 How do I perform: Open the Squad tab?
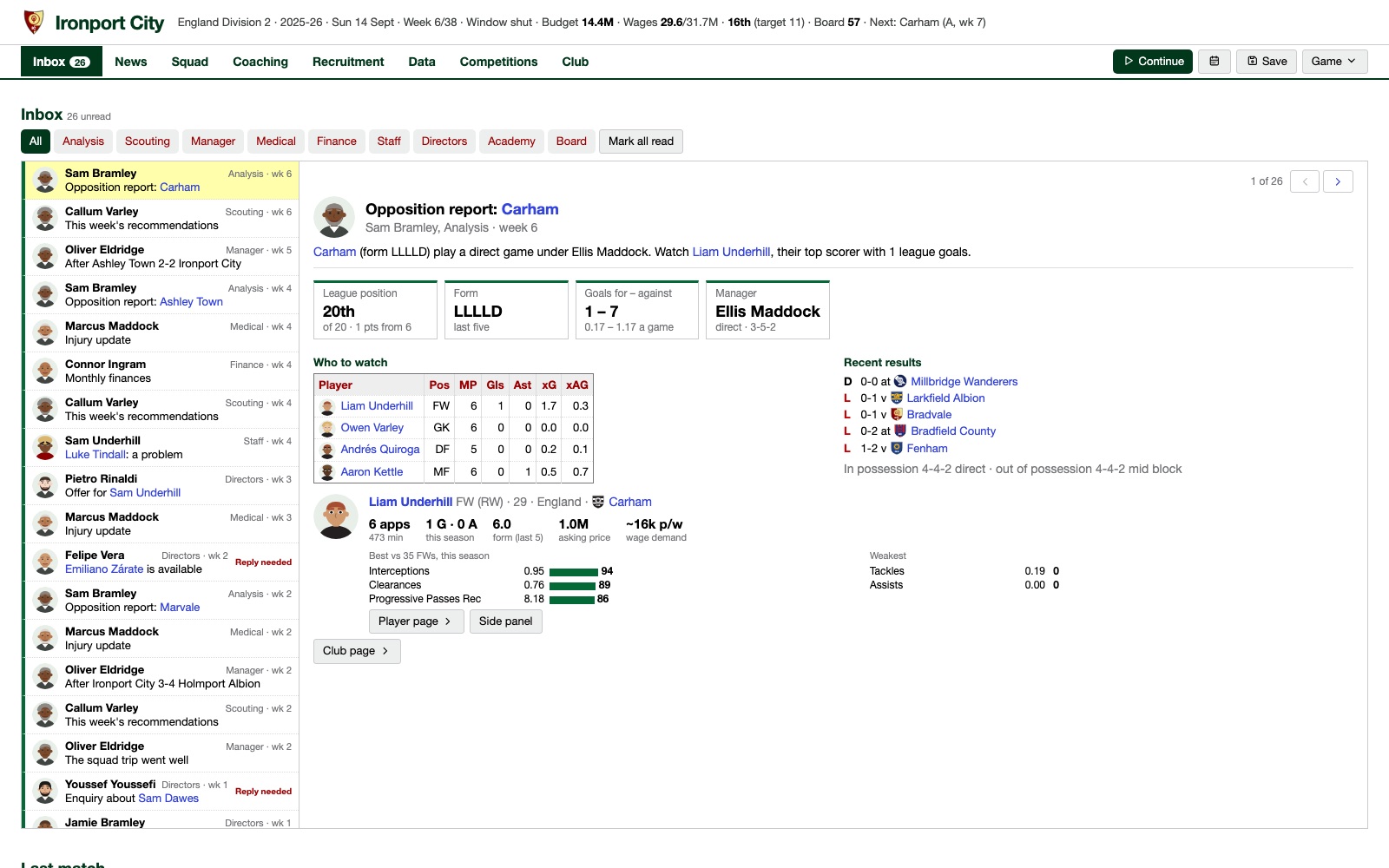point(190,62)
